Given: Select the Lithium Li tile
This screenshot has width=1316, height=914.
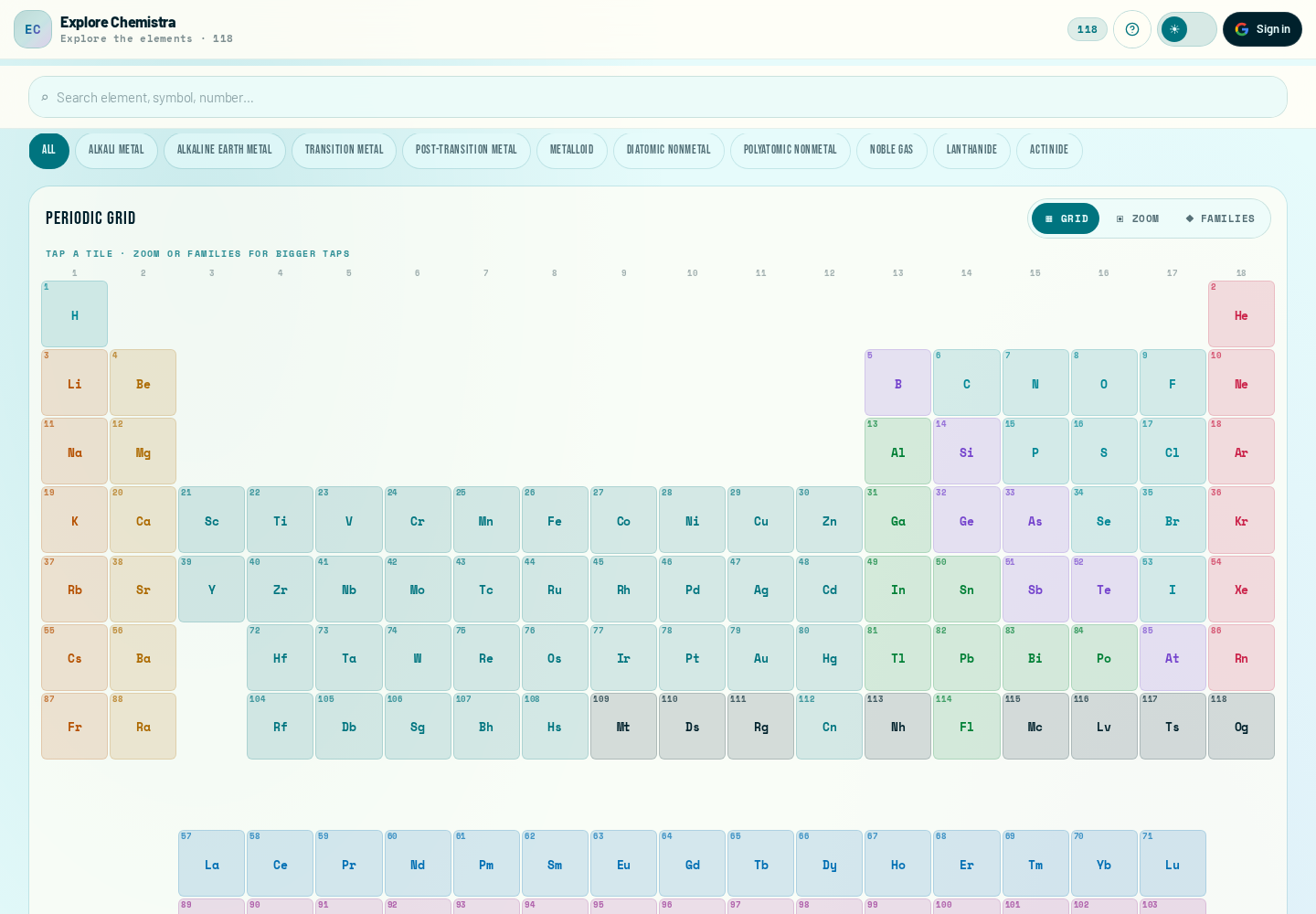Looking at the screenshot, I should 75,383.
